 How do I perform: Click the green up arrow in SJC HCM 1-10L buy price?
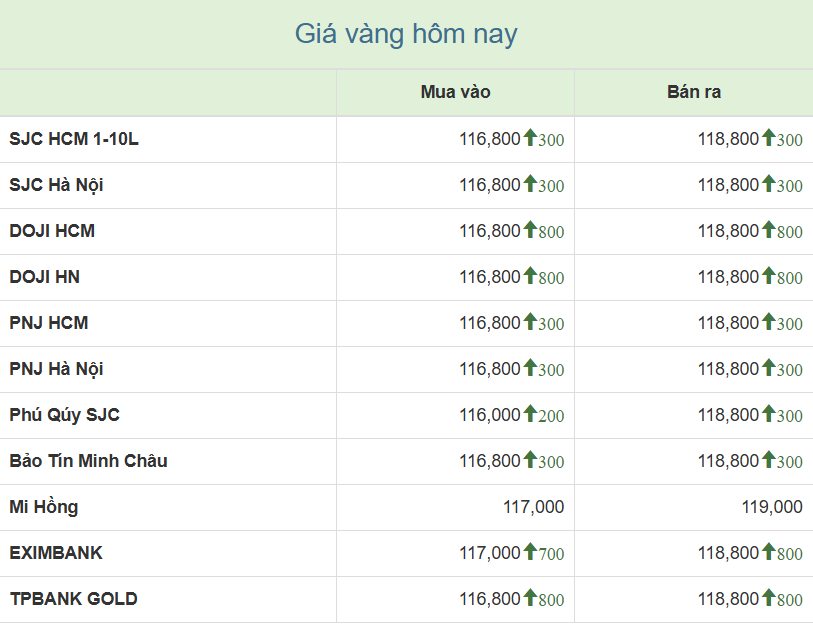pyautogui.click(x=530, y=138)
